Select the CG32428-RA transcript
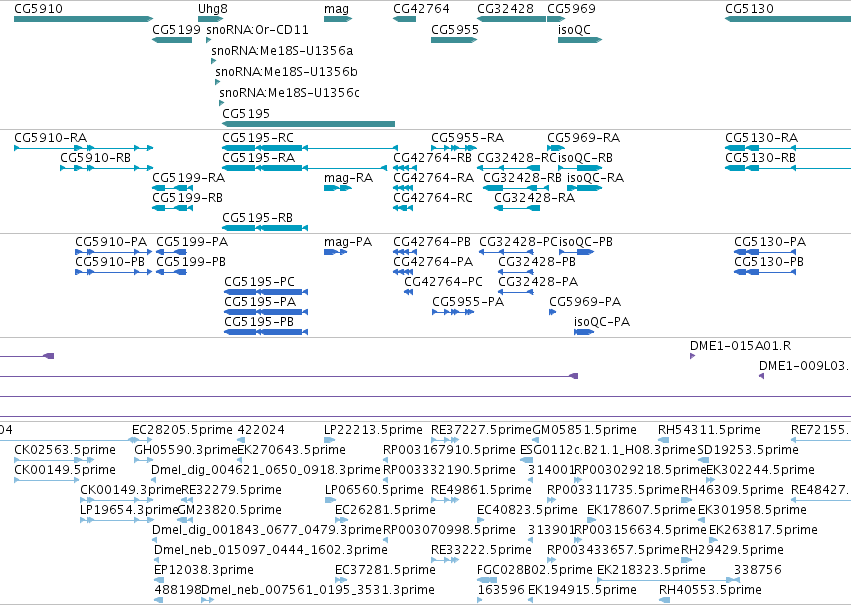Screen dimensions: 851x605 click(x=517, y=208)
